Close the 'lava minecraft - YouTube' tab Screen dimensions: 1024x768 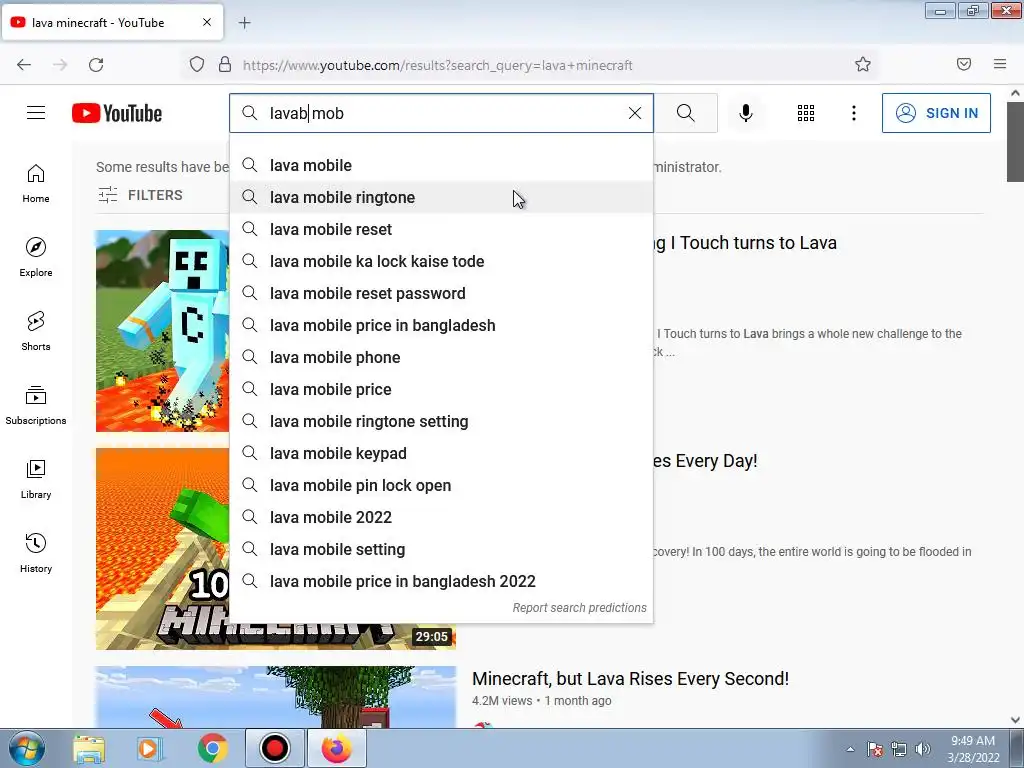point(207,22)
